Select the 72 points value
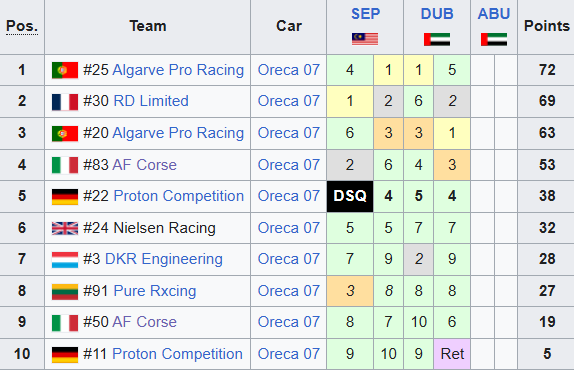Image resolution: width=574 pixels, height=377 pixels. point(547,70)
